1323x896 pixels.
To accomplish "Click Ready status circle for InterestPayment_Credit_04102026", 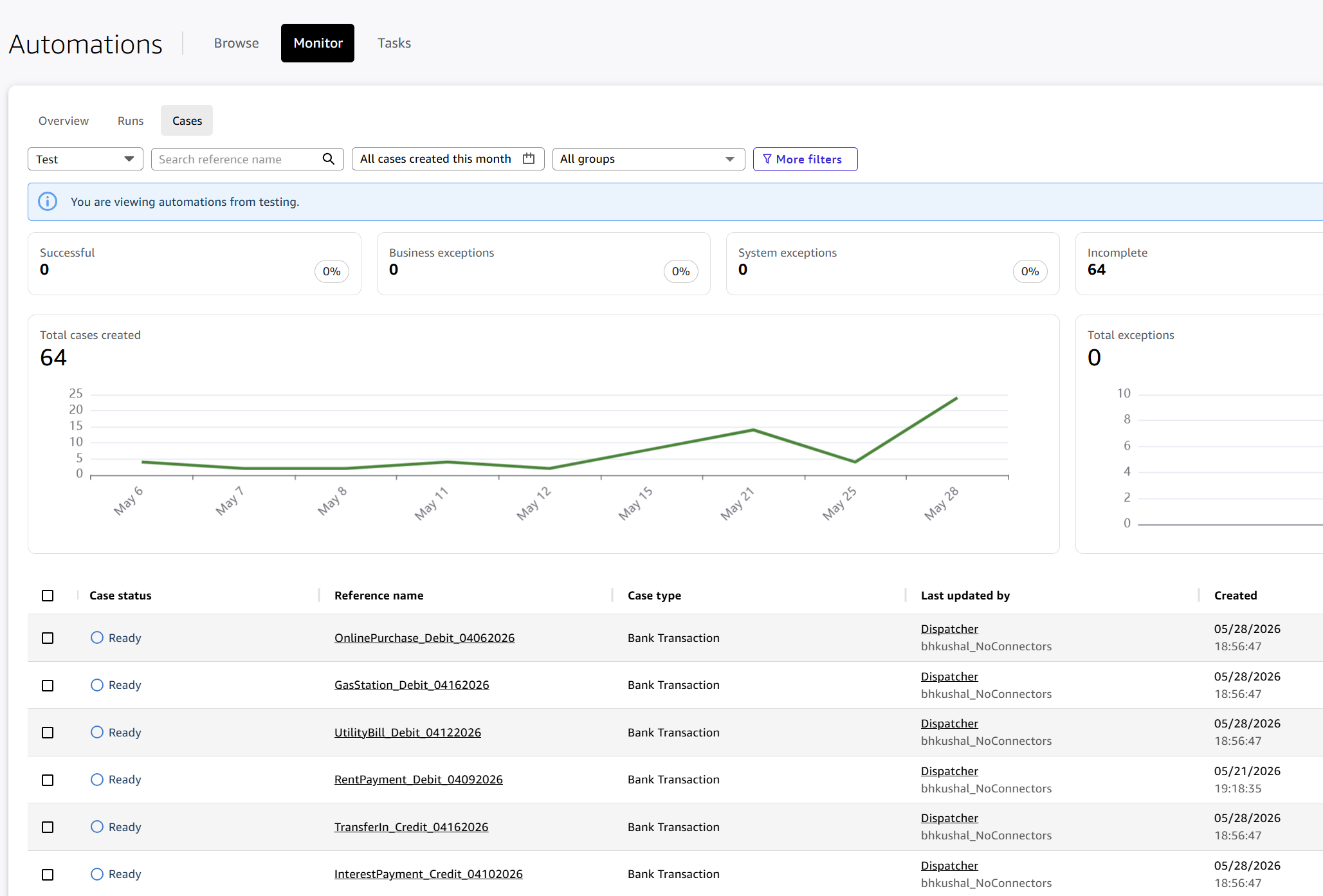I will coord(97,874).
